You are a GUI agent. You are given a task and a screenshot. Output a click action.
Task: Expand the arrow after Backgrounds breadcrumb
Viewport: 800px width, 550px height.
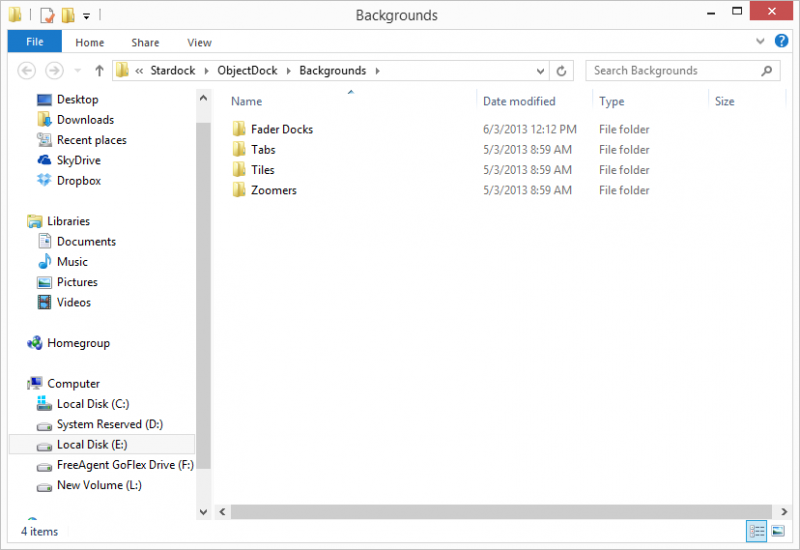click(x=378, y=71)
